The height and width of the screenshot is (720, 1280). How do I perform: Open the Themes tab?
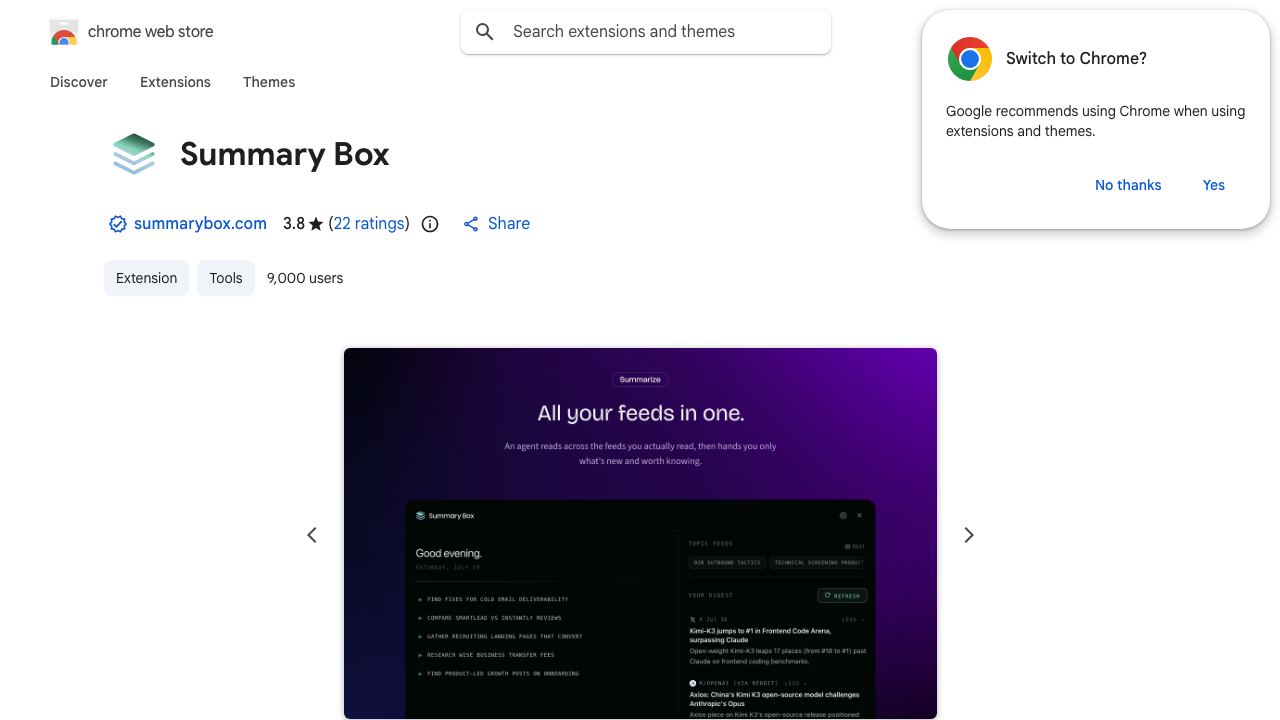click(269, 82)
